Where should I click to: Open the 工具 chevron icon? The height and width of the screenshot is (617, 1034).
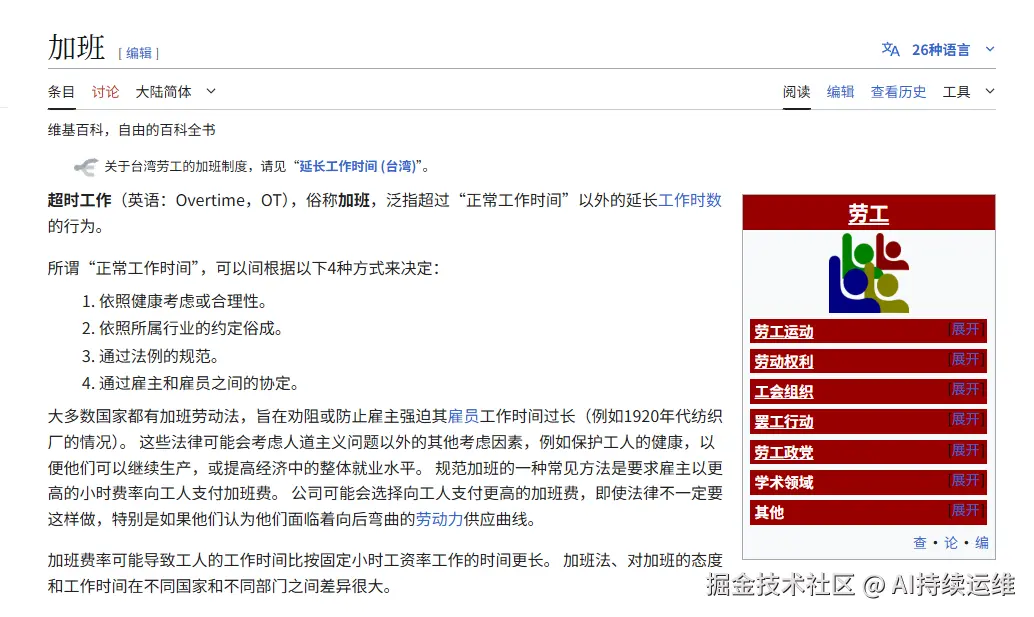click(x=989, y=91)
